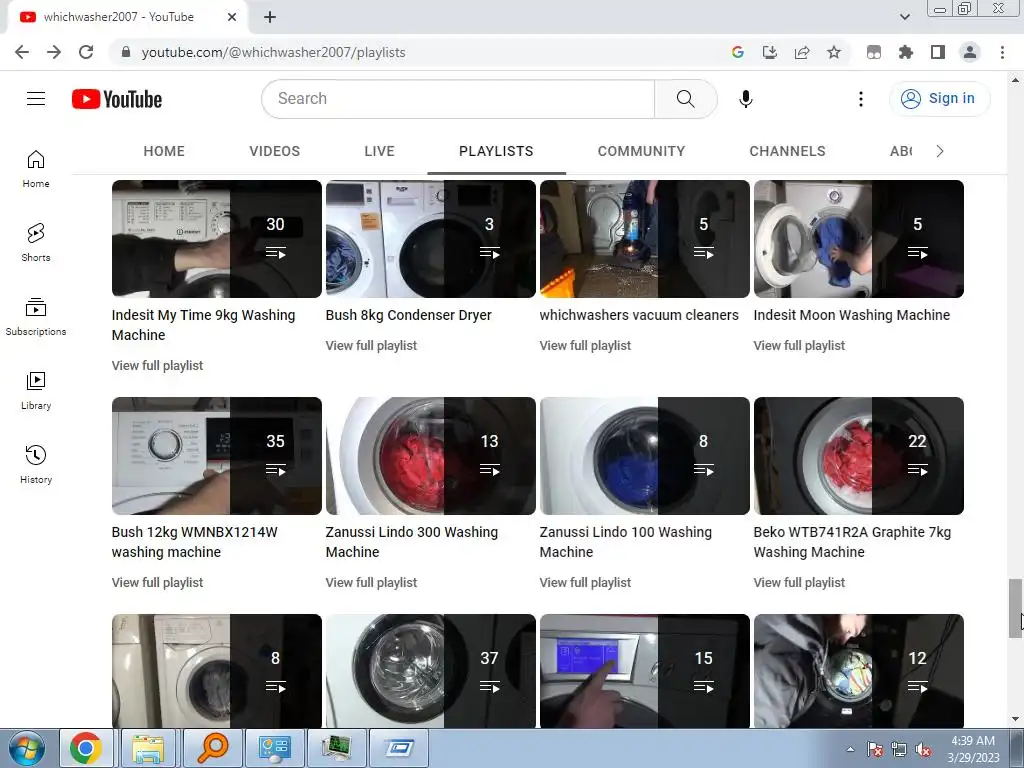Open Bush 8kg Condenser Dryer thumbnail
Image resolution: width=1024 pixels, height=768 pixels.
click(430, 239)
